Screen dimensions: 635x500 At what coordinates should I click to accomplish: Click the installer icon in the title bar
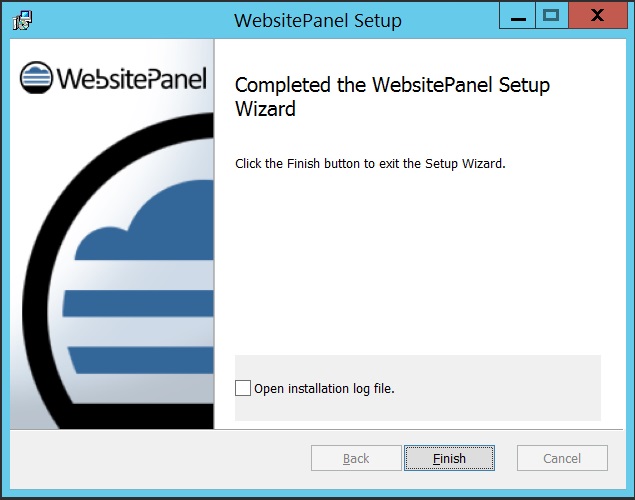coord(22,20)
